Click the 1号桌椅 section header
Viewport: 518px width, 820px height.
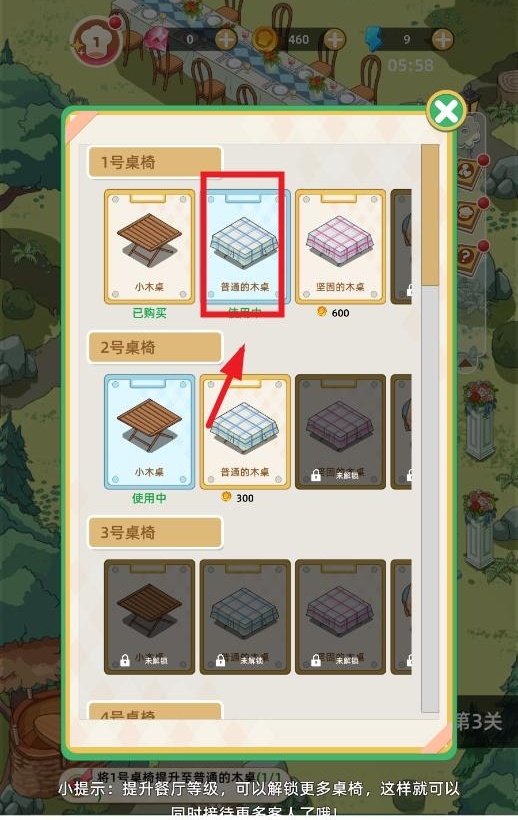coord(155,162)
